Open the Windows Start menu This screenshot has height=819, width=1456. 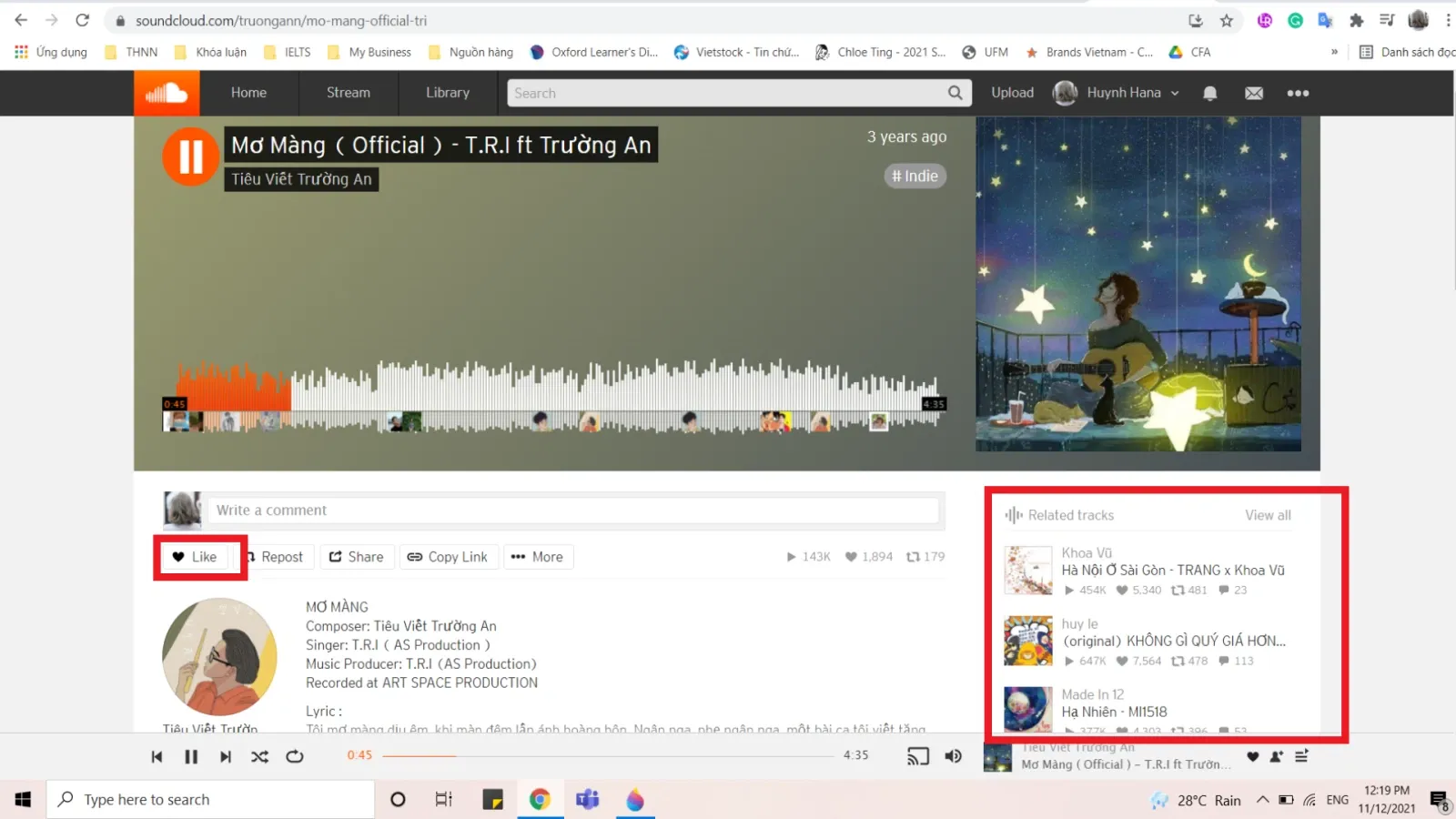pyautogui.click(x=23, y=800)
